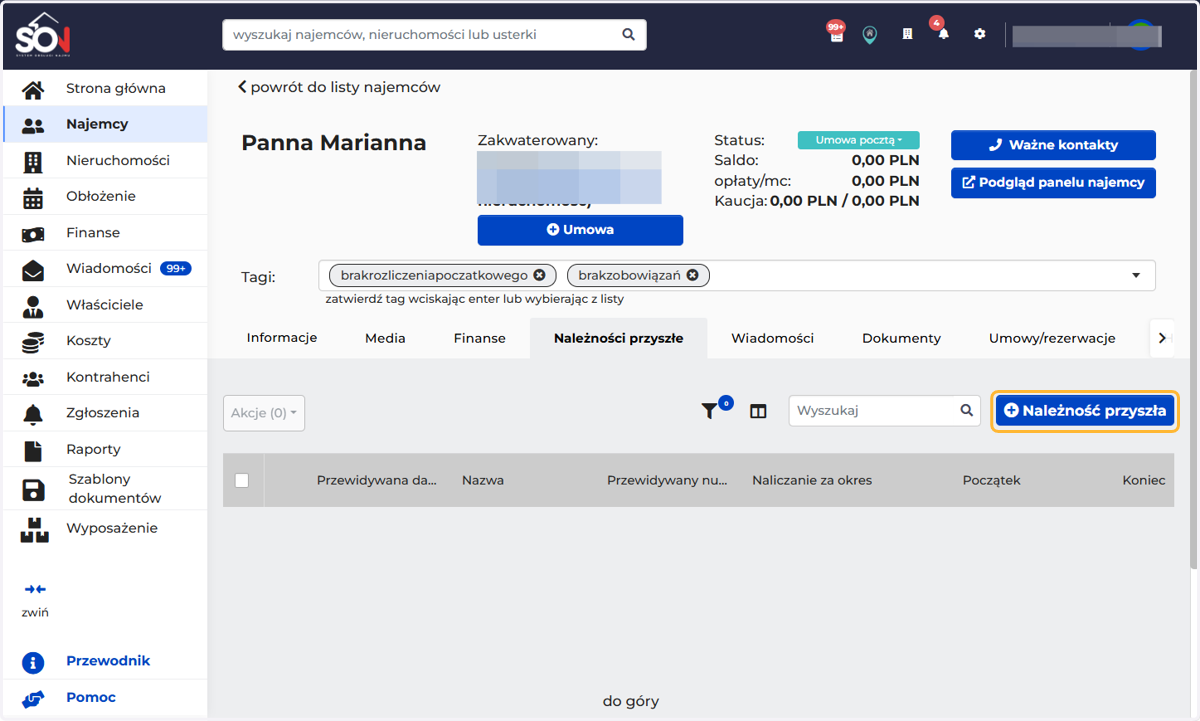1200x721 pixels.
Task: Remove the brakzobowiązań tag
Action: (692, 275)
